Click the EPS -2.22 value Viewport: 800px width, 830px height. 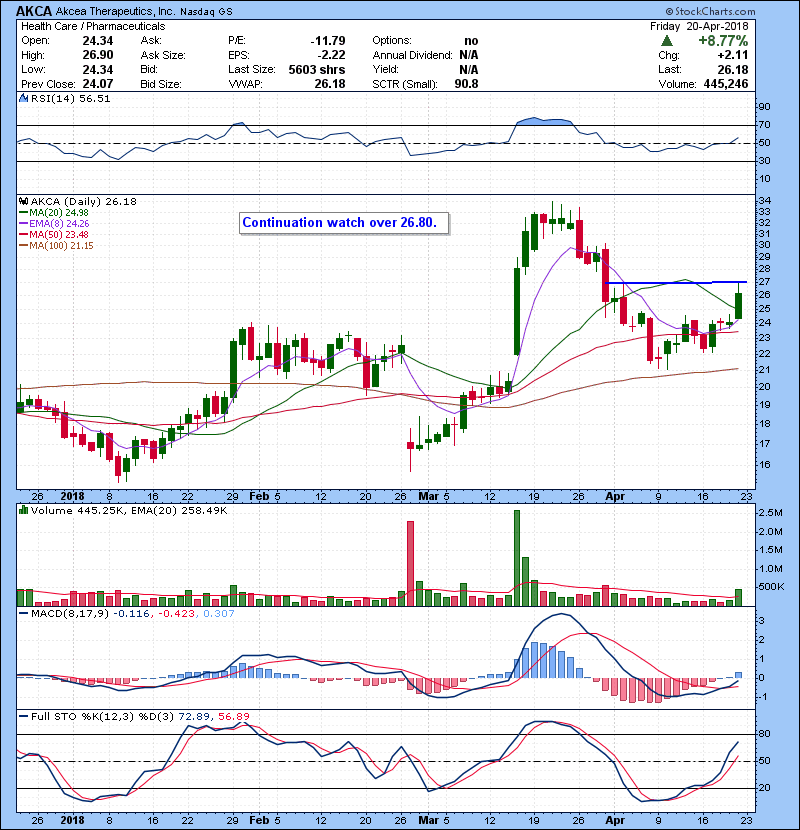[x=331, y=55]
